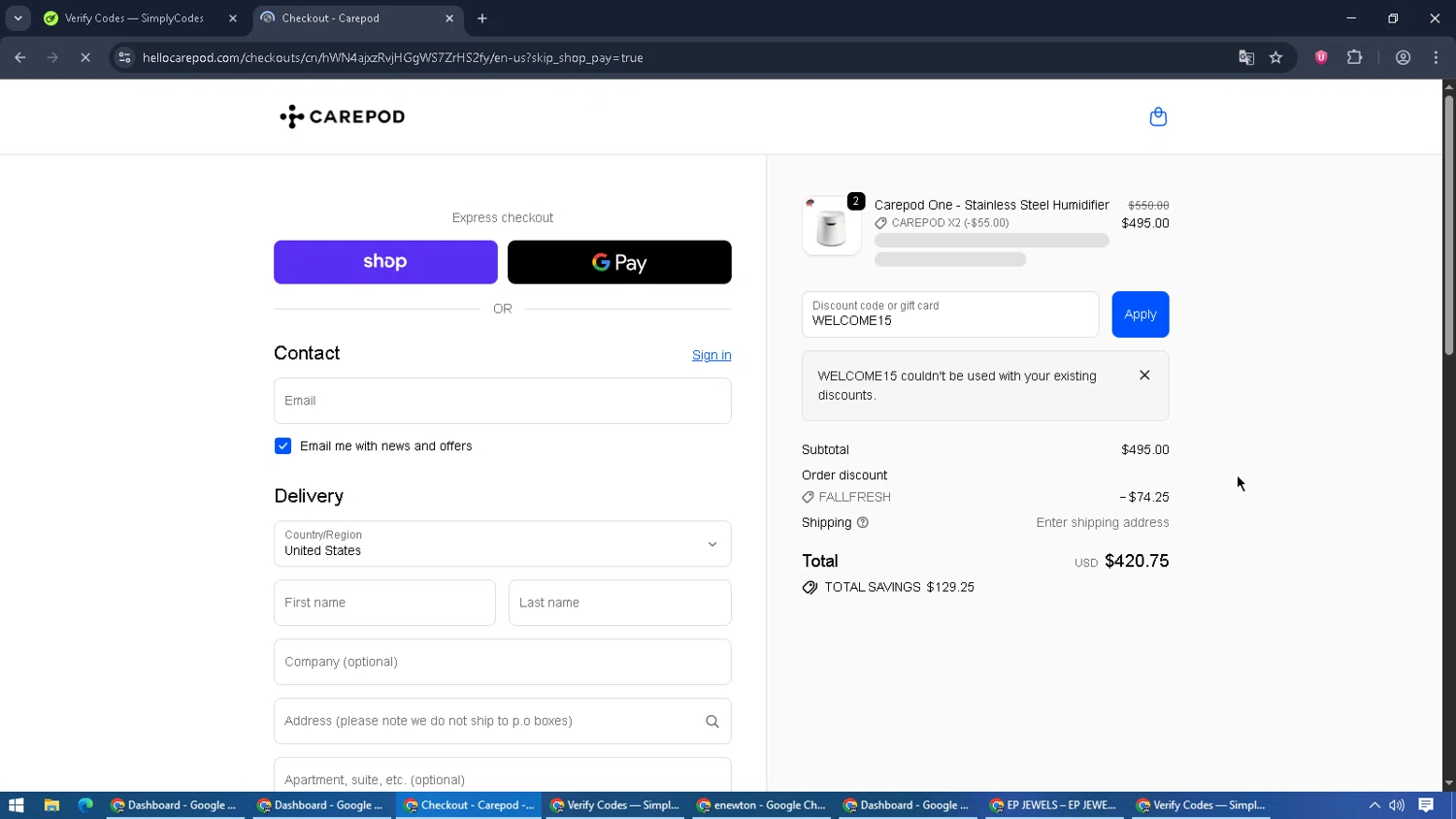Click into the Address field
This screenshot has width=1456, height=819.
503,721
